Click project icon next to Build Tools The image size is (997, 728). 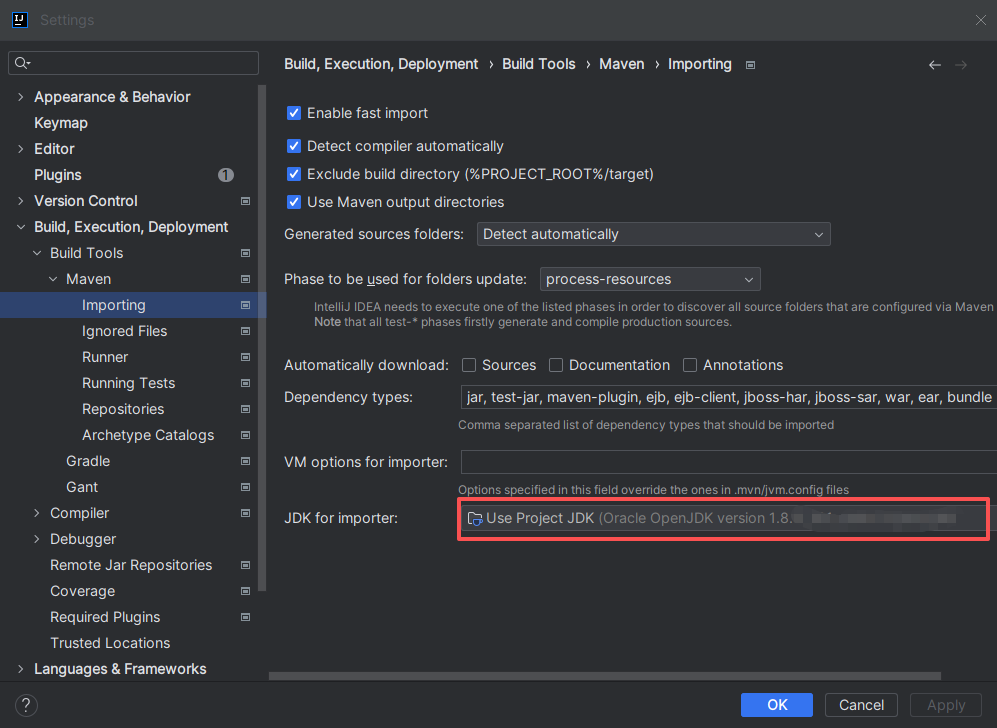coord(245,253)
